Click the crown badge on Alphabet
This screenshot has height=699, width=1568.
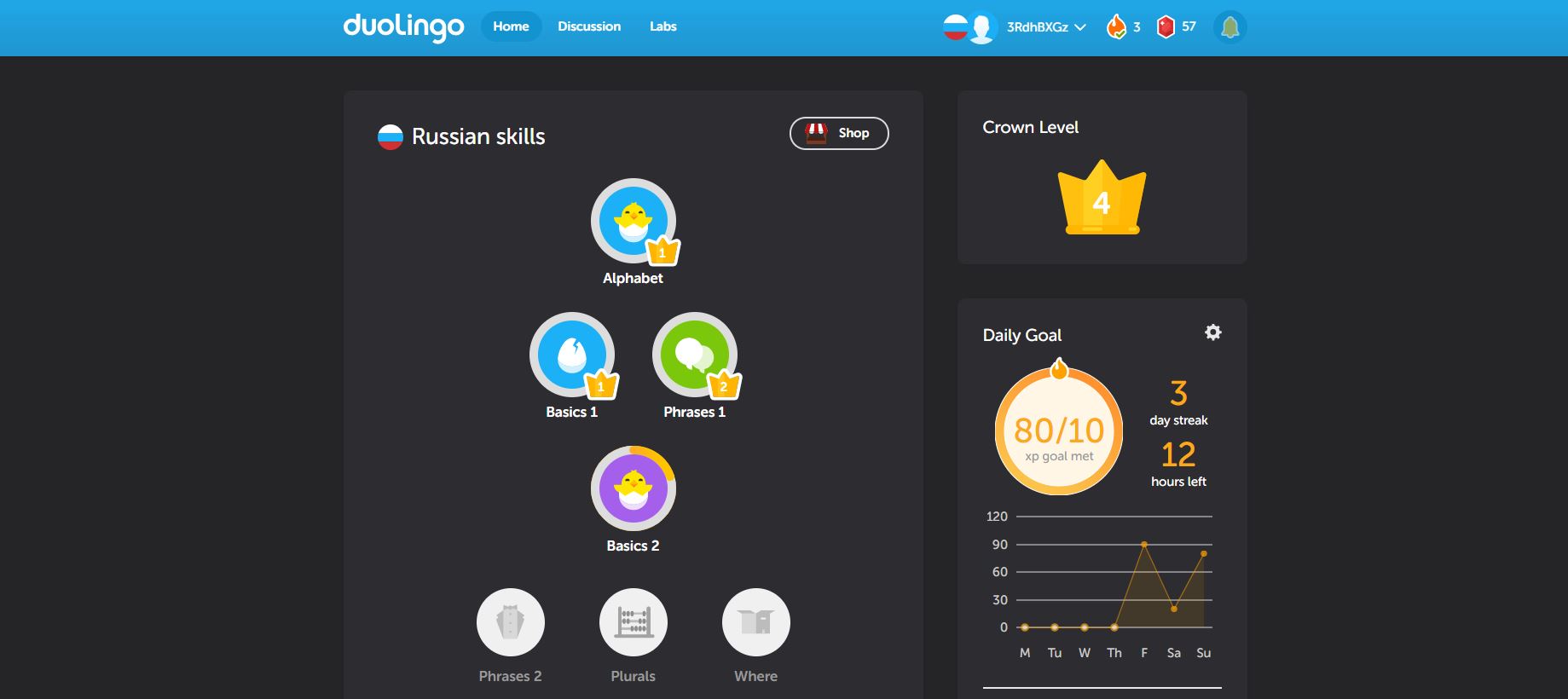[x=662, y=251]
